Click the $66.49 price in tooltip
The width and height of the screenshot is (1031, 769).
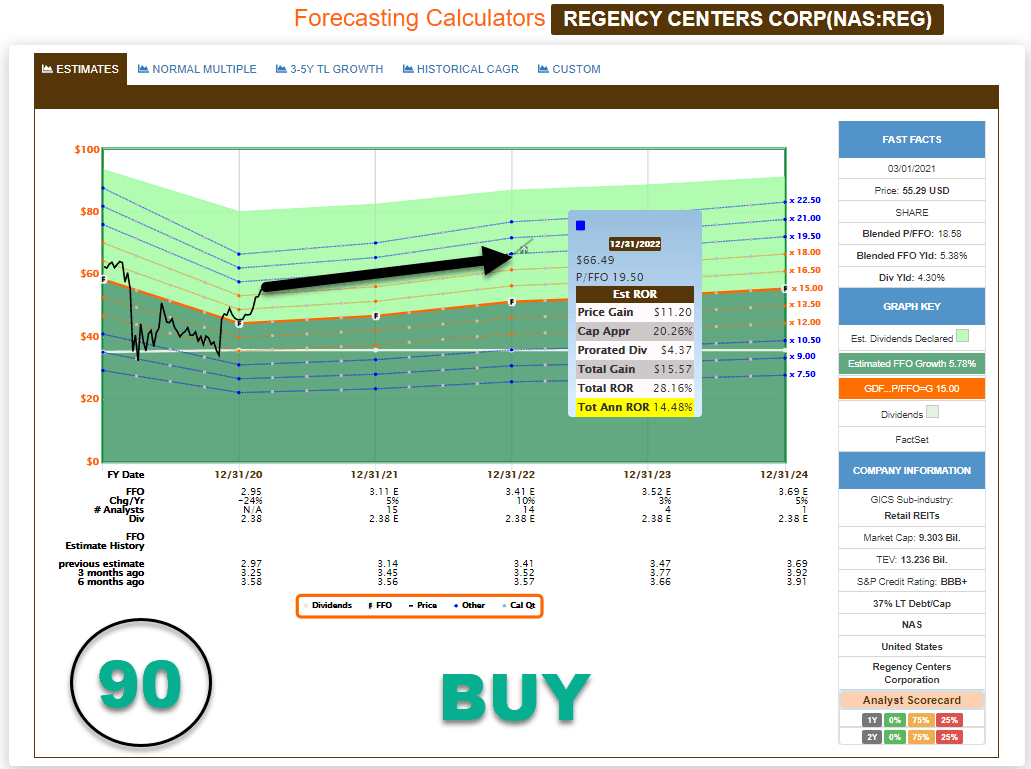(595, 260)
